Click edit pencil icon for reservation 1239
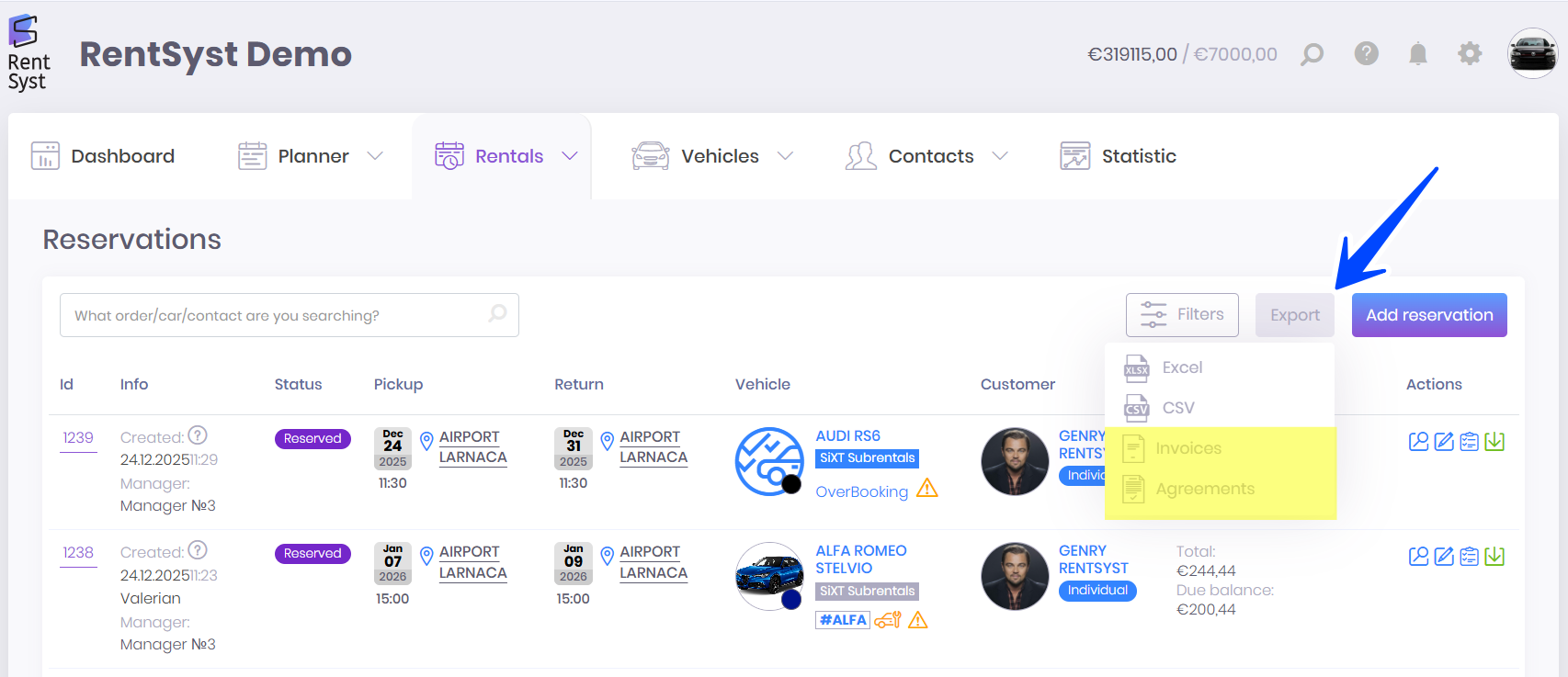This screenshot has width=1568, height=677. click(x=1444, y=442)
